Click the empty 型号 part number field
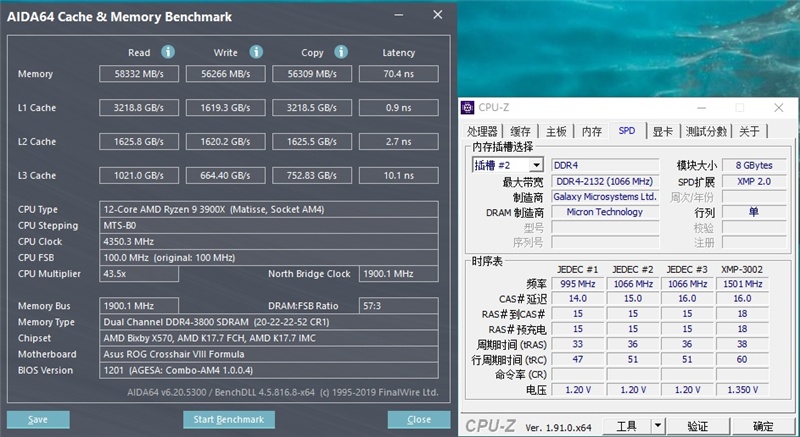This screenshot has height=437, width=800. (x=605, y=227)
